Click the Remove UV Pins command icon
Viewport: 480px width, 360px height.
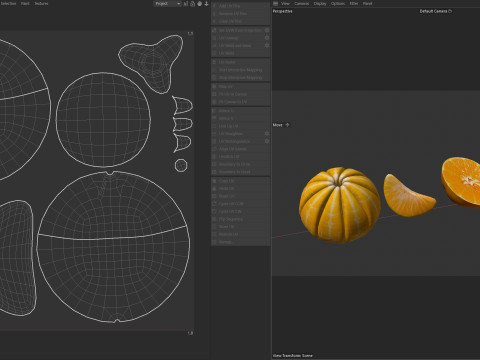[x=214, y=14]
